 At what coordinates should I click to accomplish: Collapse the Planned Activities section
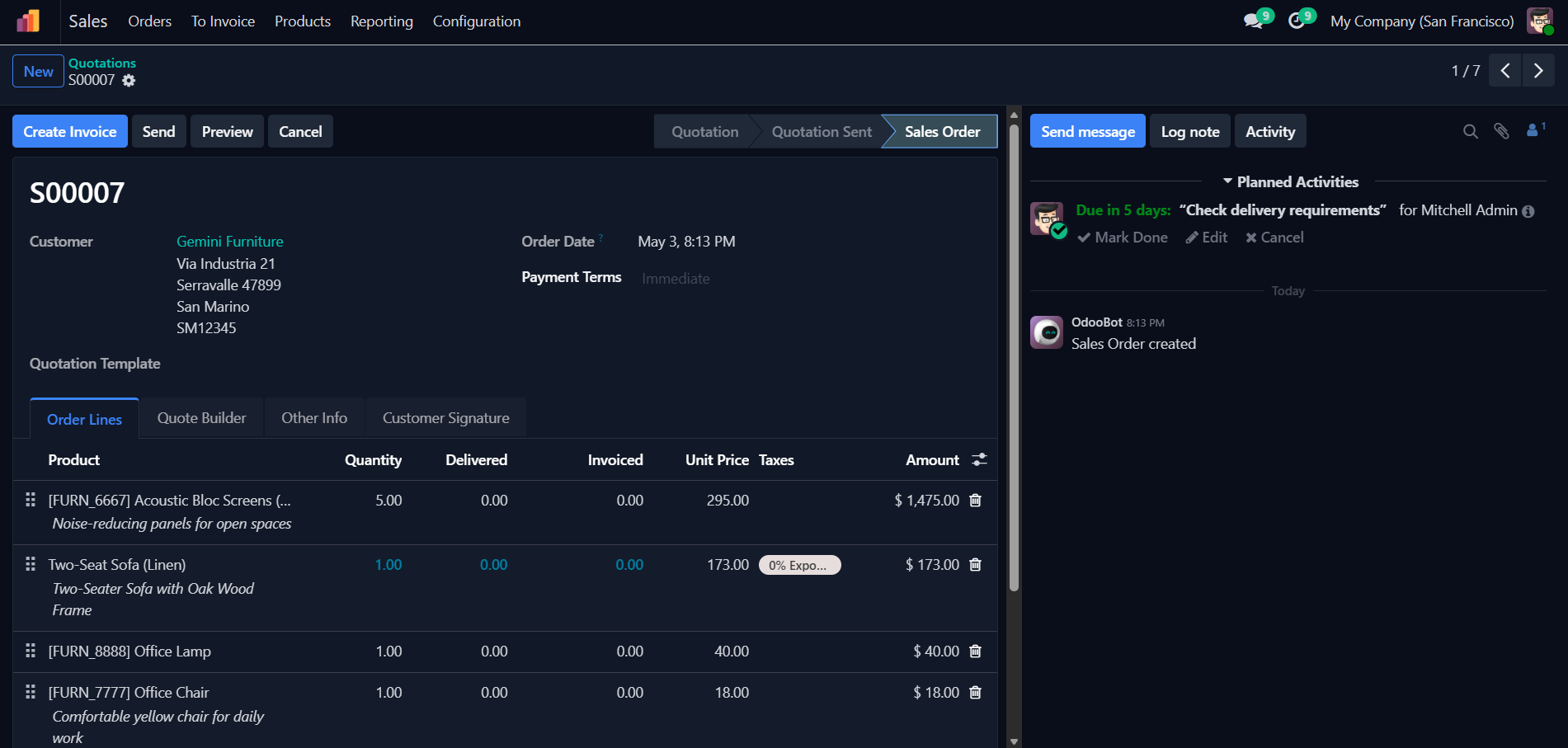pos(1290,181)
